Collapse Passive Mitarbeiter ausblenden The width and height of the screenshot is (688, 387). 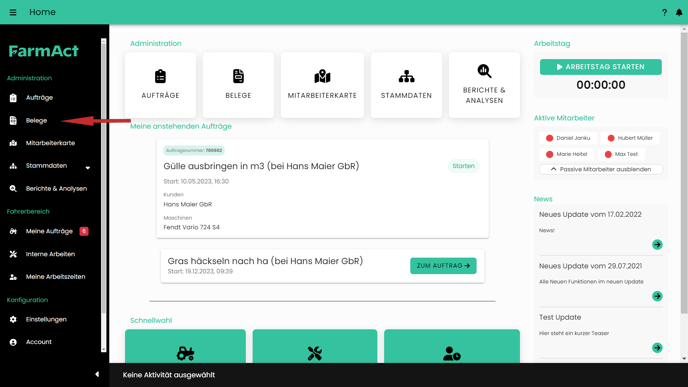pyautogui.click(x=601, y=169)
